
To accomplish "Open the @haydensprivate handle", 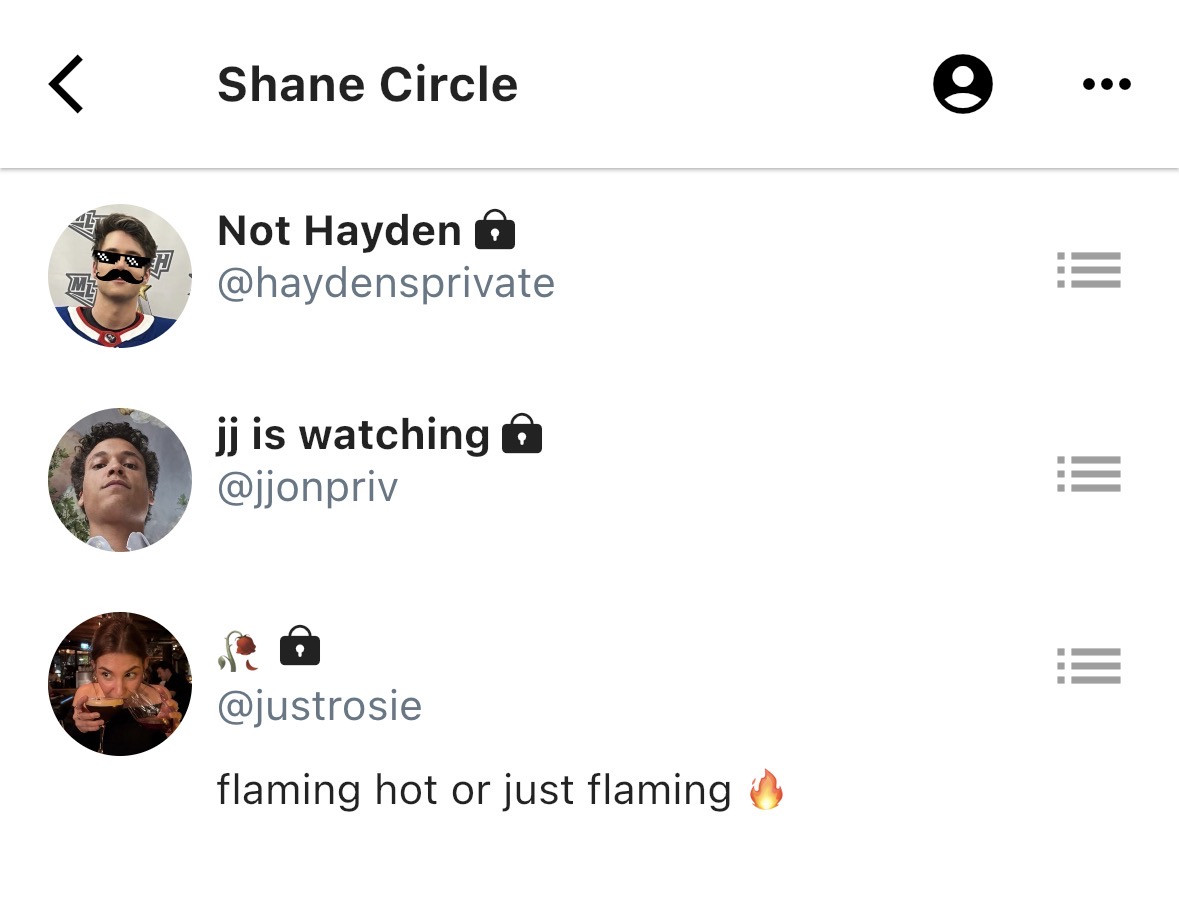I will pos(386,284).
